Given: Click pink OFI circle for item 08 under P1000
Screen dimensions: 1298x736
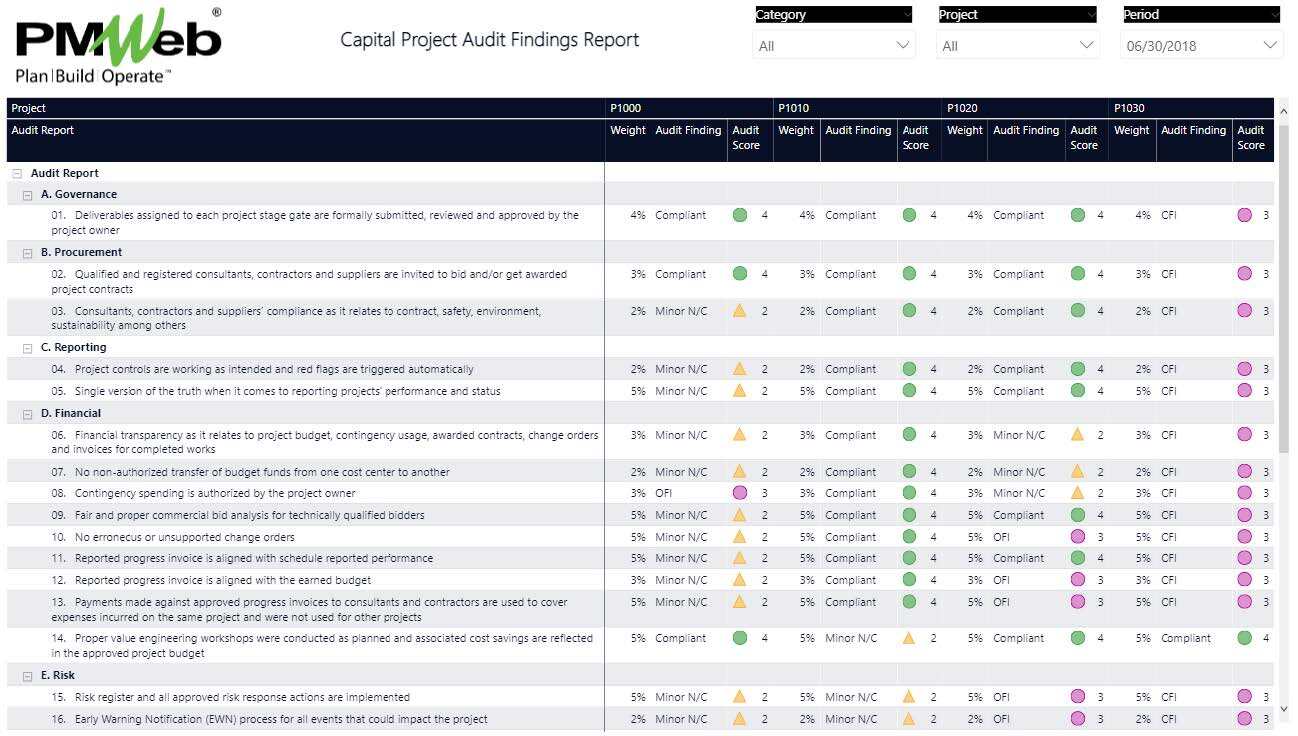Looking at the screenshot, I should click(740, 493).
